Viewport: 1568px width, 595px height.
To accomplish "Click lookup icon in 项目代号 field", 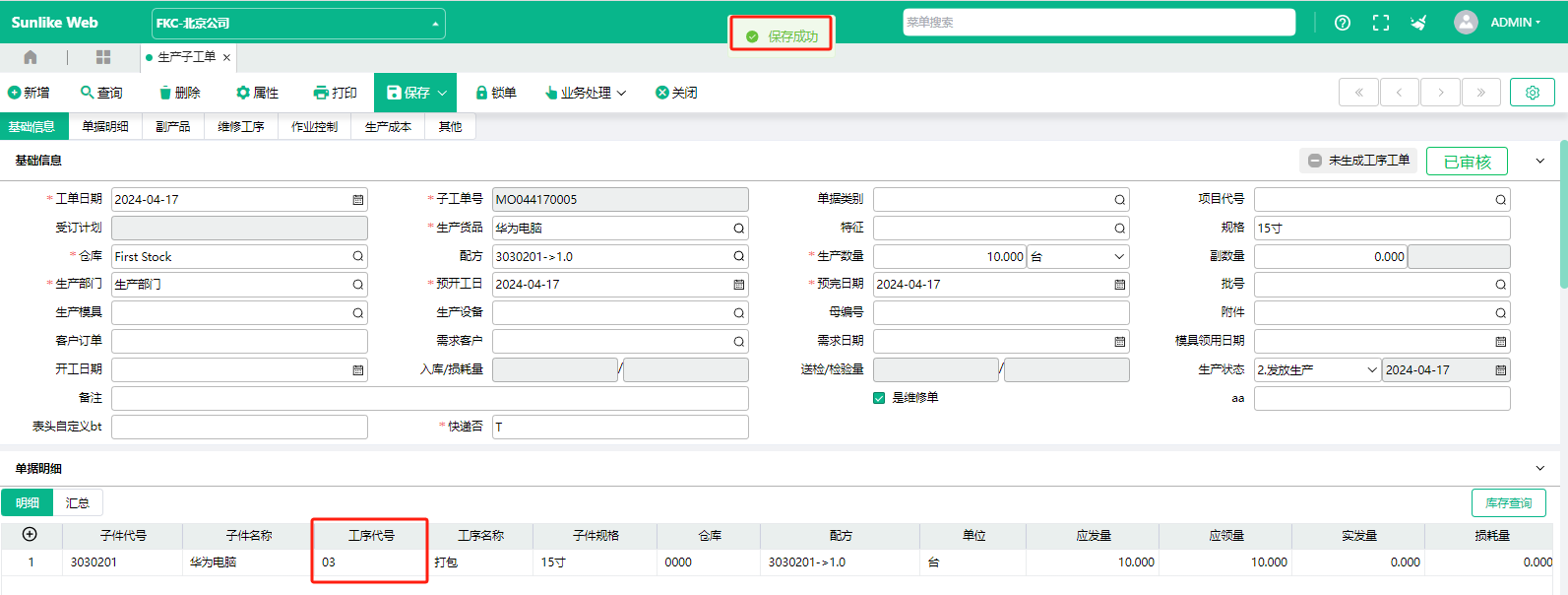I will [x=1501, y=200].
